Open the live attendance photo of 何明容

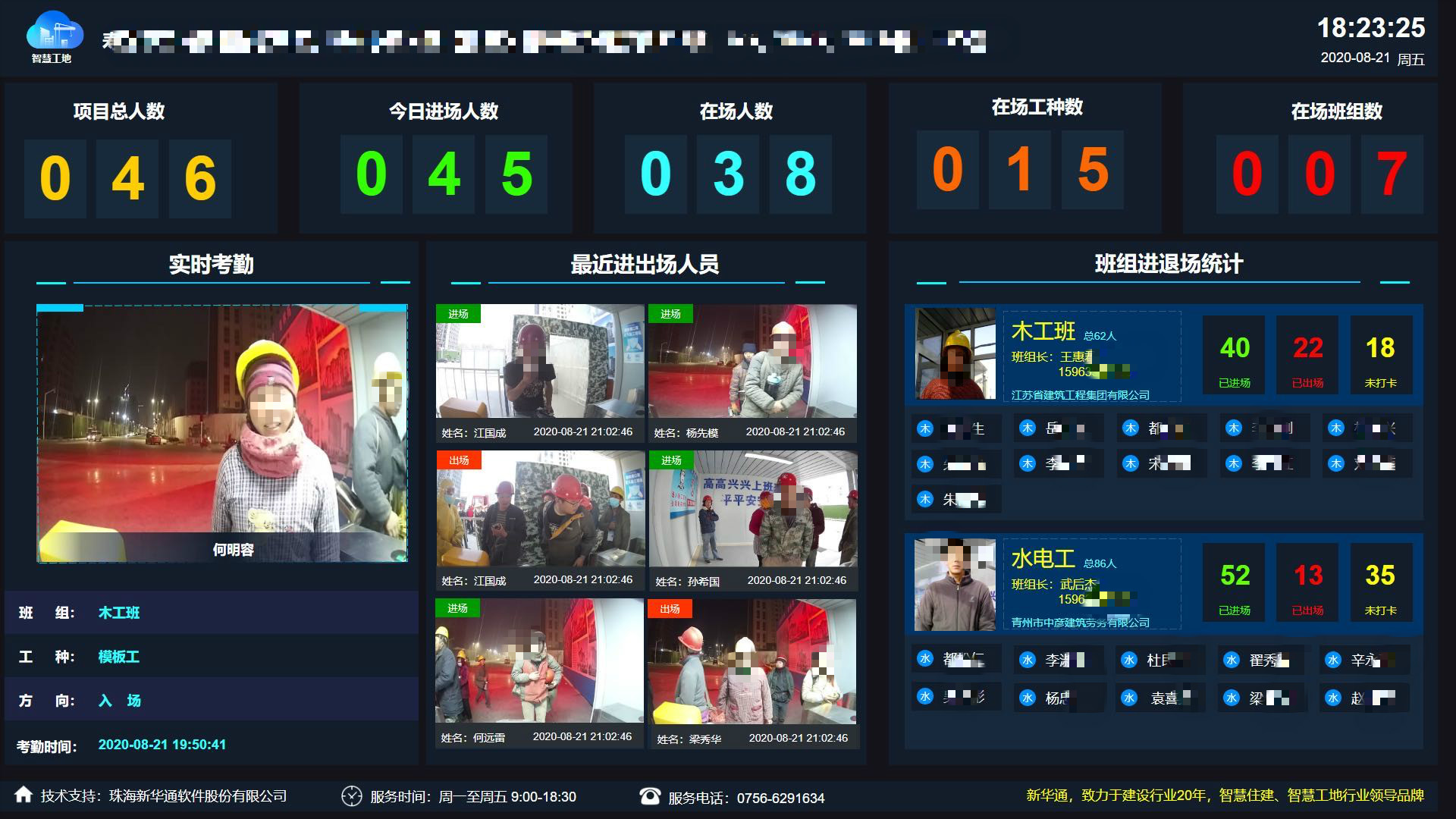point(222,433)
